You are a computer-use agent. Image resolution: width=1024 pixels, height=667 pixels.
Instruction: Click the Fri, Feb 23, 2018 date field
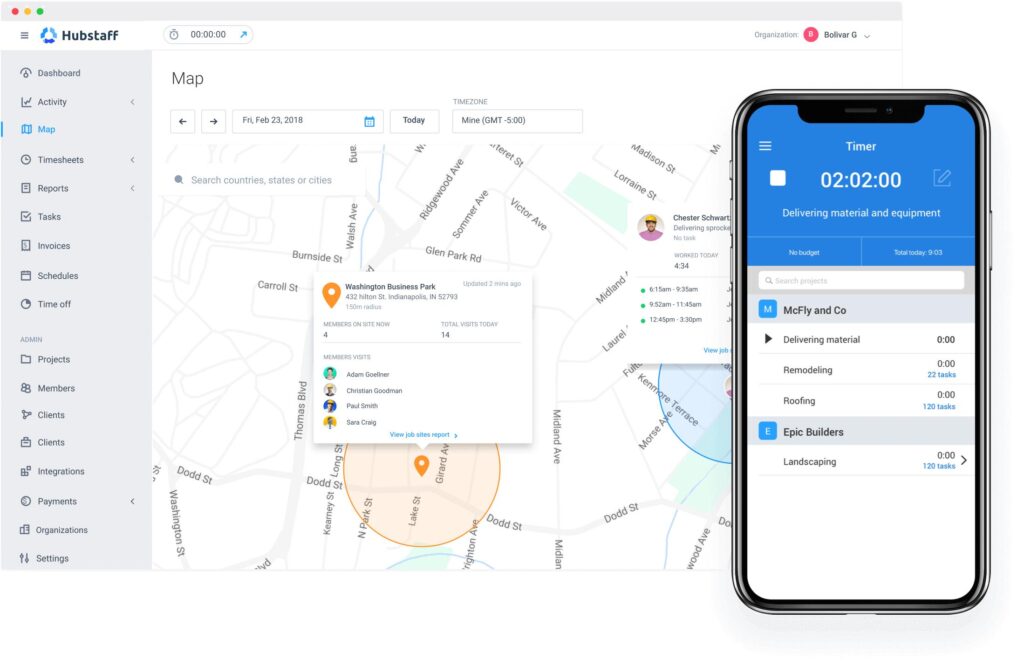[x=308, y=121]
